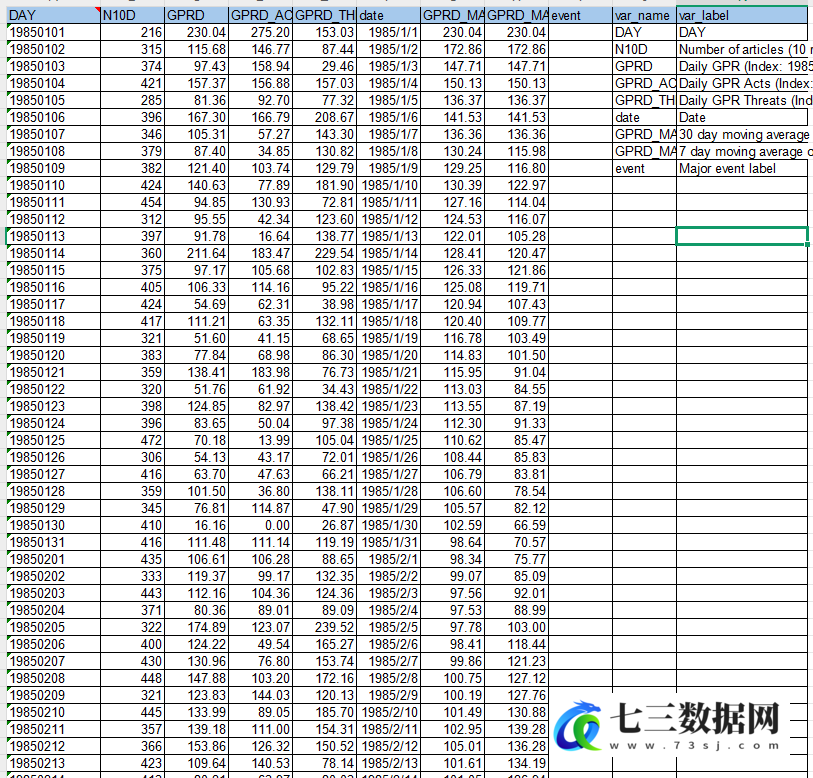Screen dimensions: 813x778
Task: Click moving average value 66.59
Action: [516, 525]
